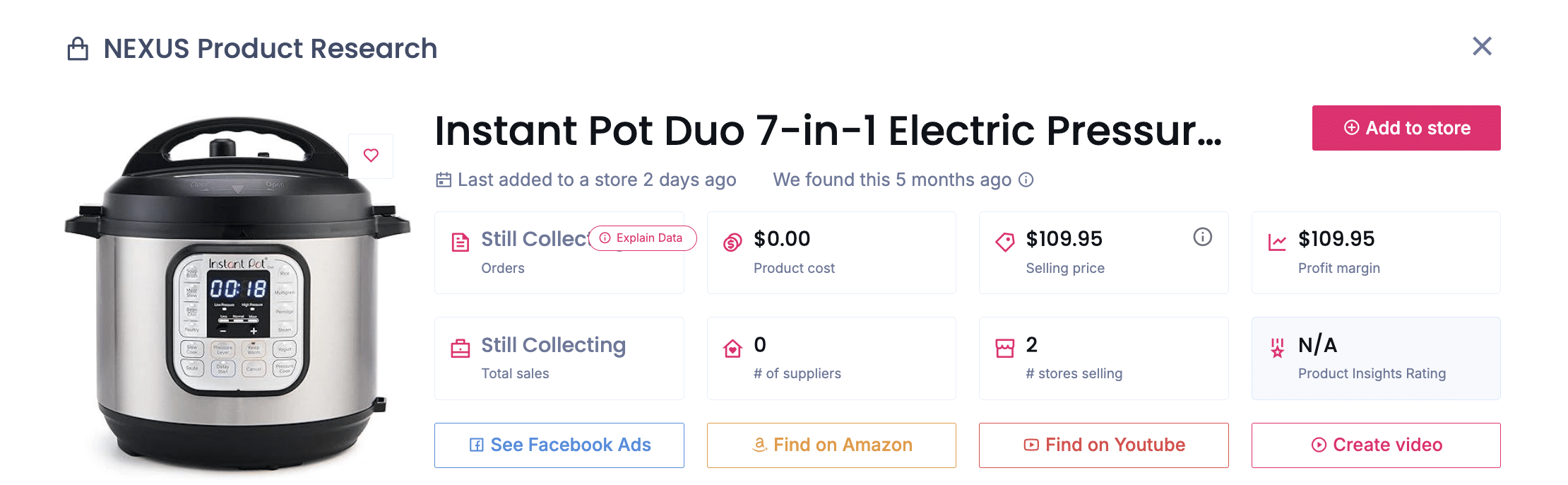Click the Orders document icon
The height and width of the screenshot is (485, 1568).
point(460,240)
